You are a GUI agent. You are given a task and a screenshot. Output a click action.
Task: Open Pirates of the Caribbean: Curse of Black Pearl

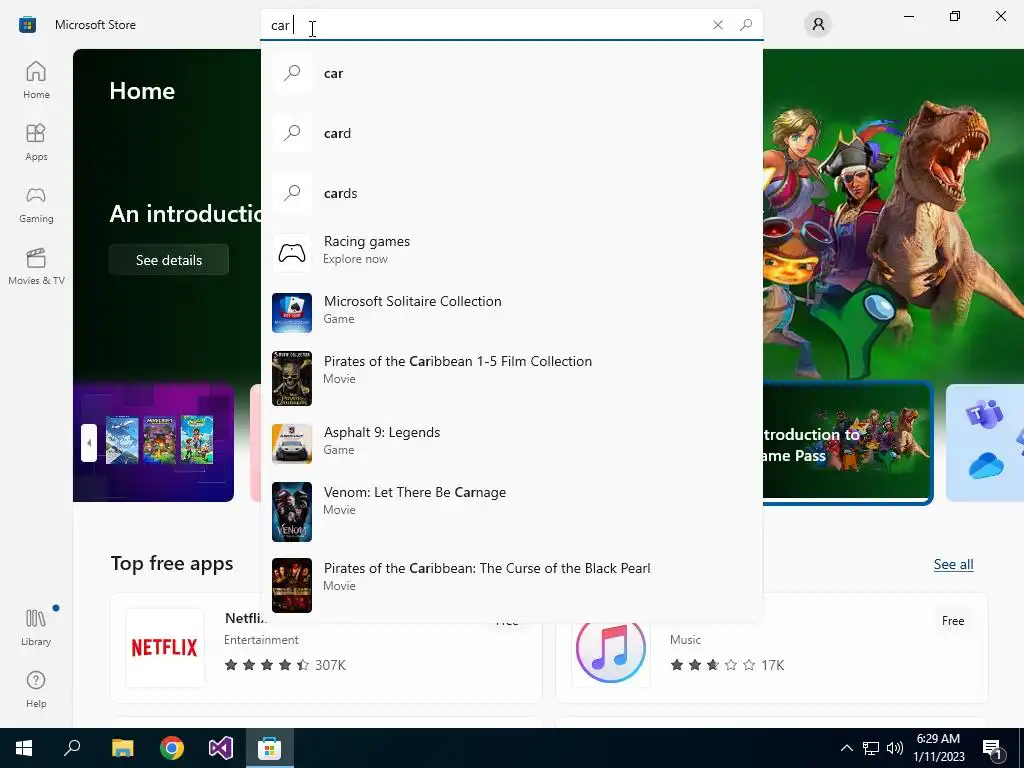(x=511, y=584)
